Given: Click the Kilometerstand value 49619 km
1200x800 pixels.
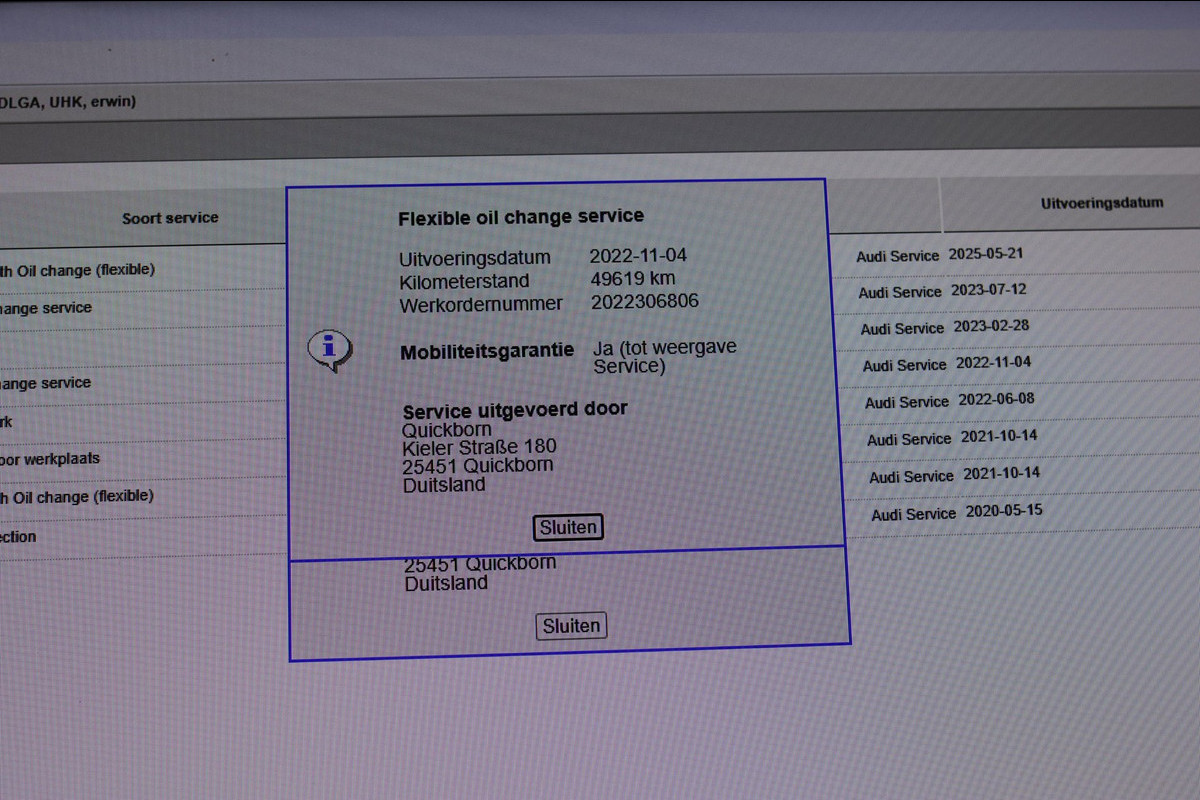Looking at the screenshot, I should tap(632, 279).
